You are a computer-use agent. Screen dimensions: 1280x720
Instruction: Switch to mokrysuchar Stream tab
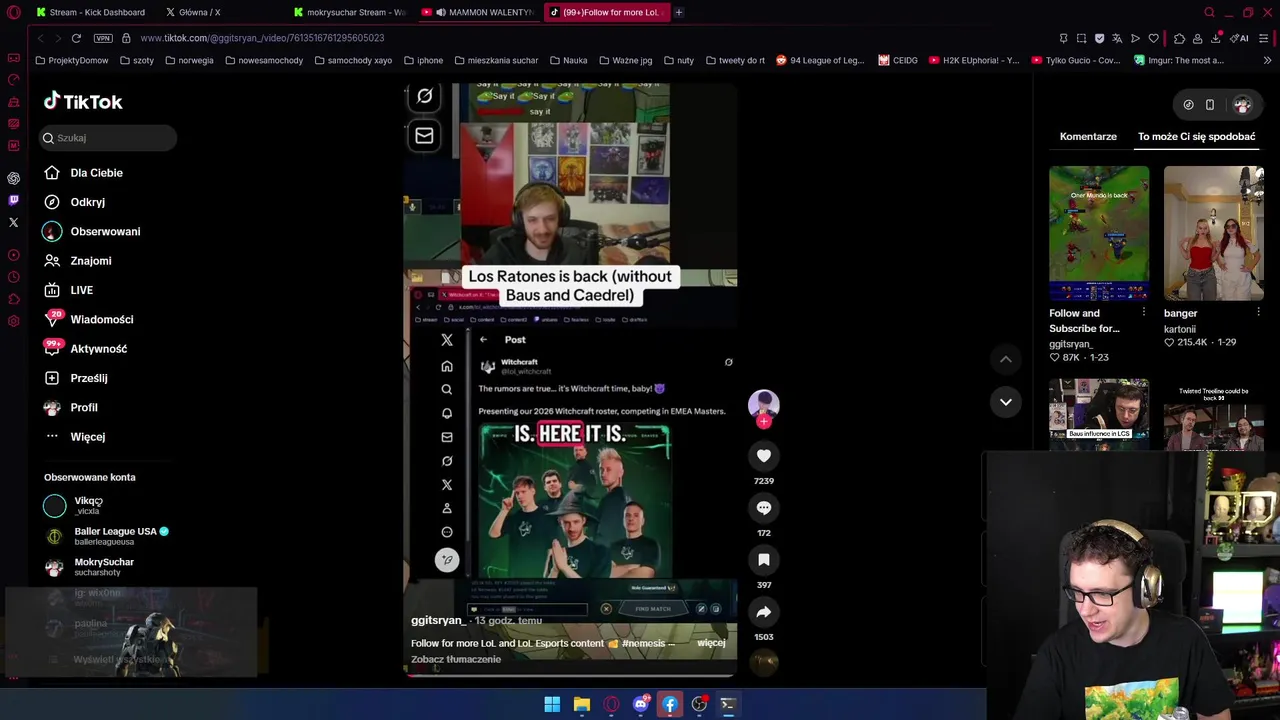pyautogui.click(x=350, y=12)
